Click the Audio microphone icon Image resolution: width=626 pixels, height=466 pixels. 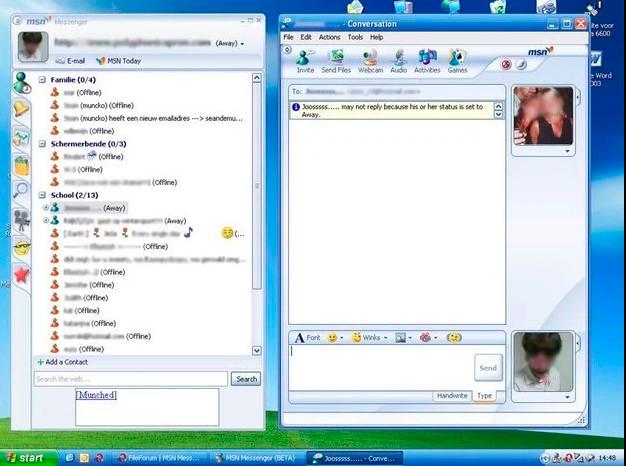pos(399,61)
